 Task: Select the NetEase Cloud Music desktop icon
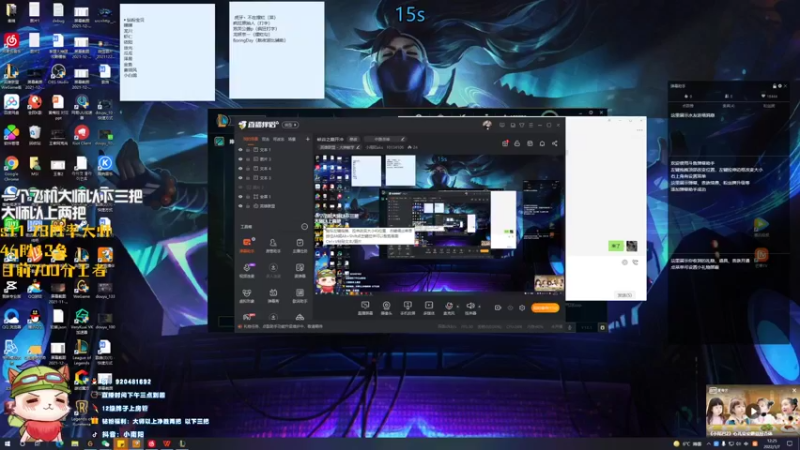click(x=11, y=43)
